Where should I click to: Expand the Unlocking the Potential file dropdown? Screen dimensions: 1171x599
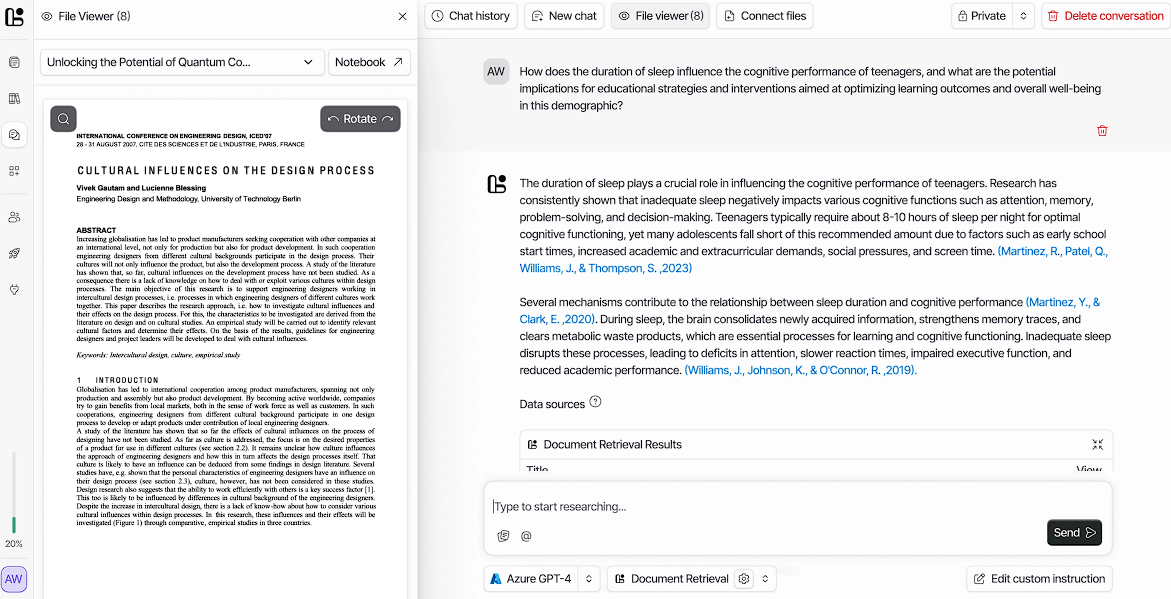182,62
